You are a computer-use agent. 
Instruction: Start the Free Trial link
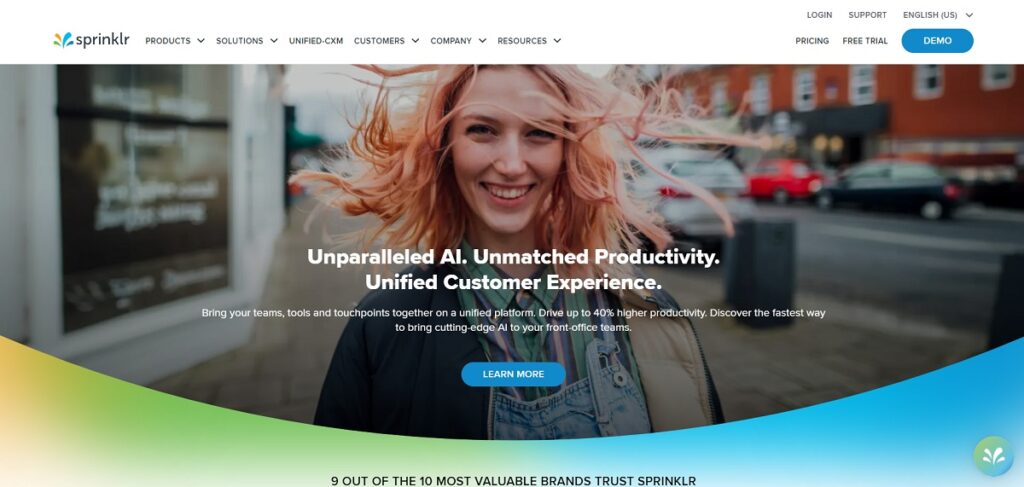(865, 40)
